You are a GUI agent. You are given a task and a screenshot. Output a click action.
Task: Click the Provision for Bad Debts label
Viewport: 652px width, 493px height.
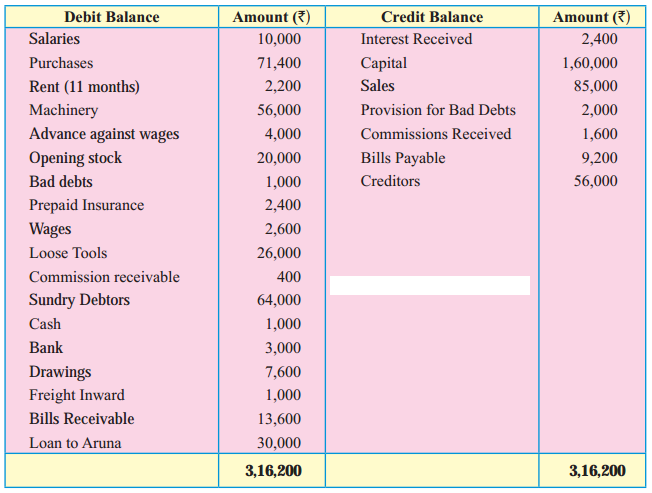[438, 110]
